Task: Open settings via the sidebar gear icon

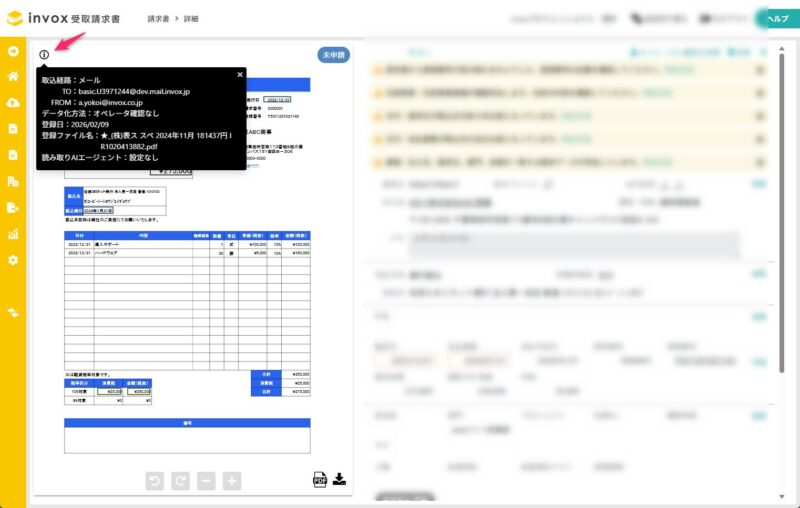Action: pos(13,260)
